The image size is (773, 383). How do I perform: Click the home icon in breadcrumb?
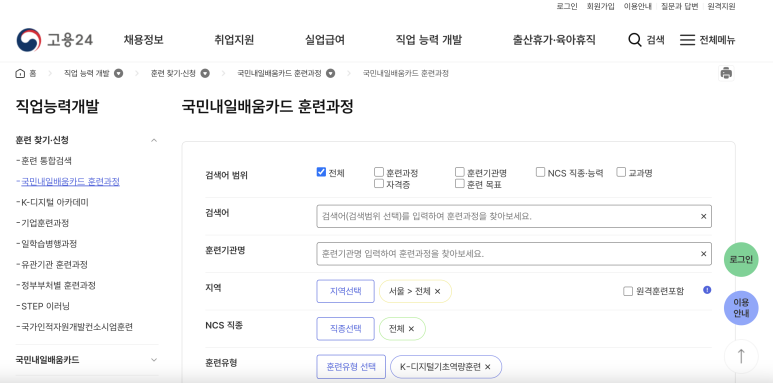click(x=20, y=73)
